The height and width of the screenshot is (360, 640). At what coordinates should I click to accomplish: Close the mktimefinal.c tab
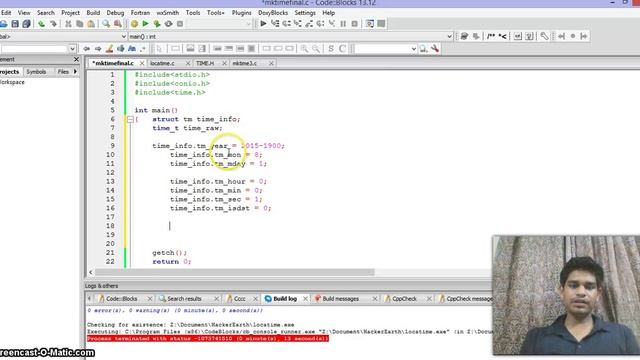tap(142, 63)
